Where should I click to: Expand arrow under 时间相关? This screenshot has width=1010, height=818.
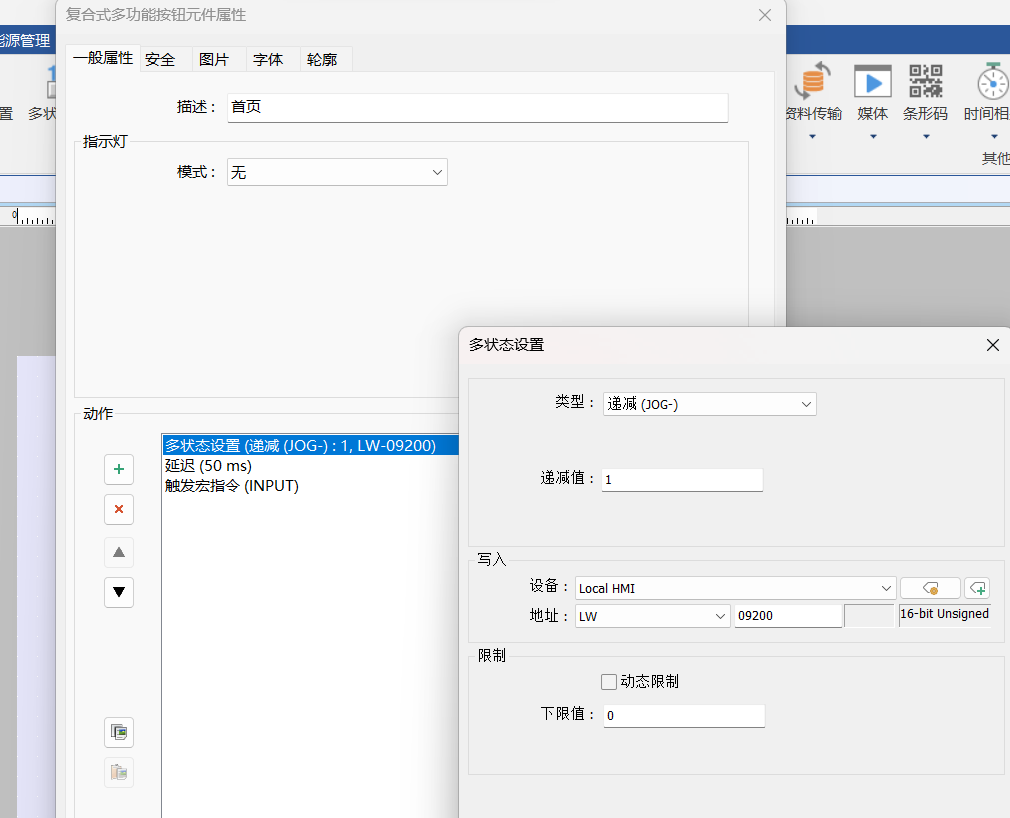pyautogui.click(x=995, y=137)
